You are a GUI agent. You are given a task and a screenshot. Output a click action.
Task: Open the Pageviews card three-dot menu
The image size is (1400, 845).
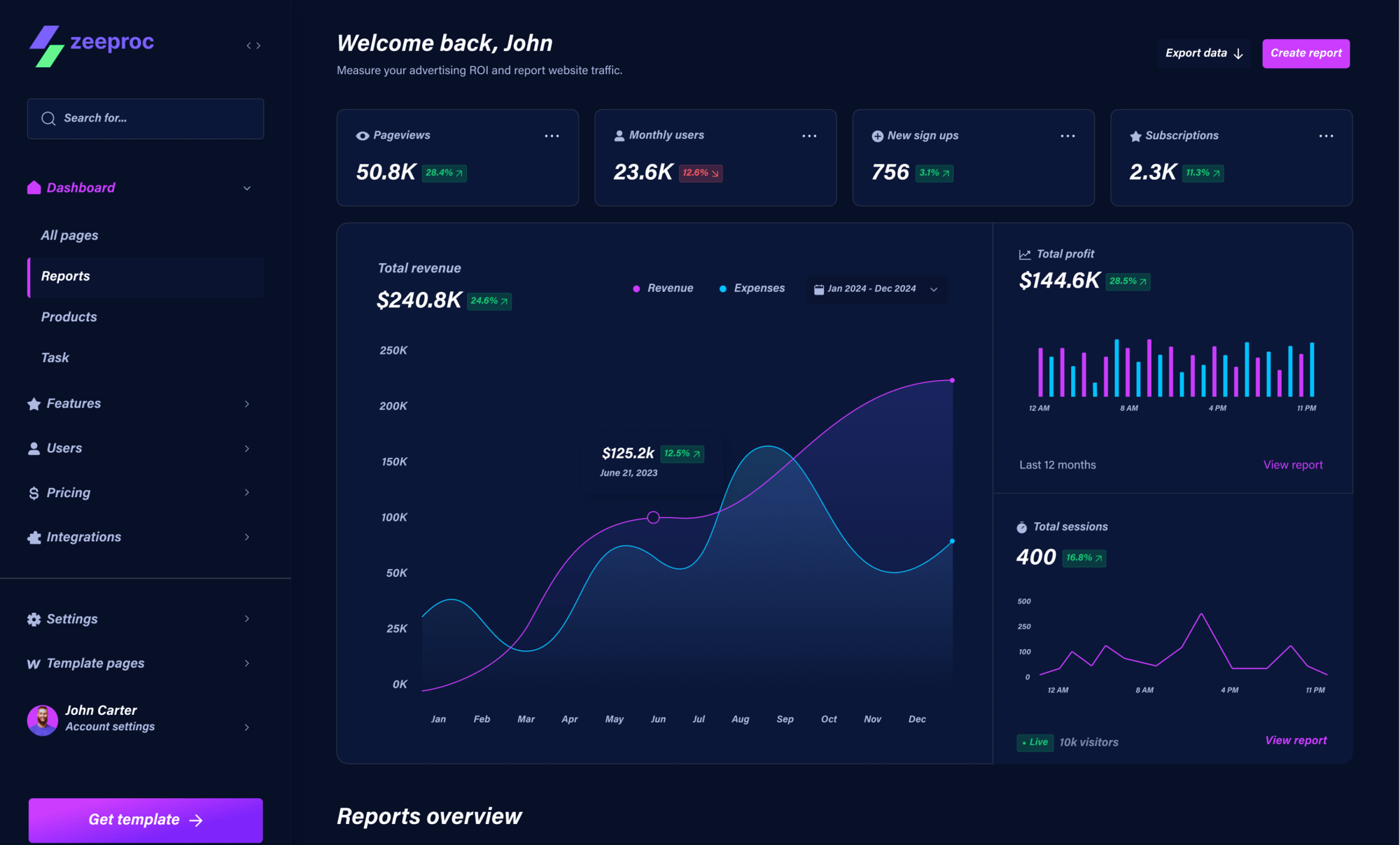click(552, 136)
